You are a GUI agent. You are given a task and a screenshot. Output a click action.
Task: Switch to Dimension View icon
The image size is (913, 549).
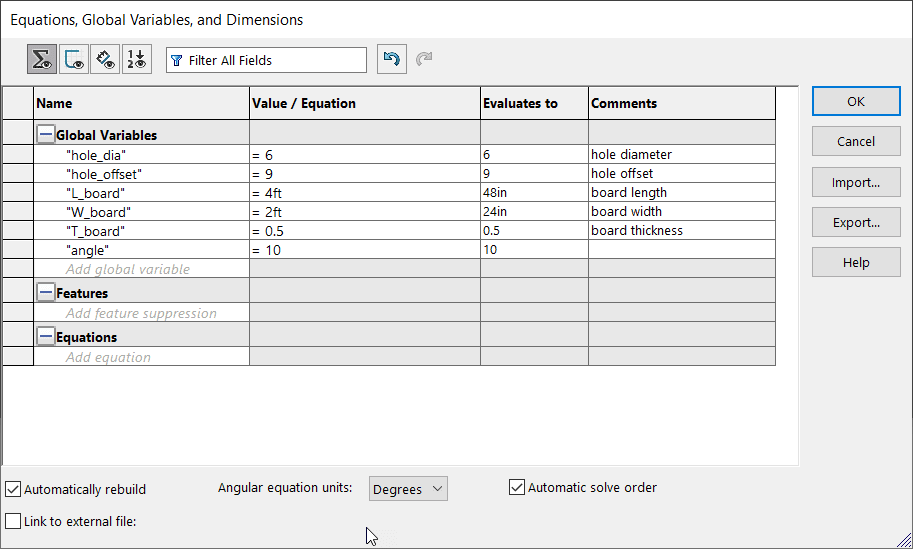point(105,59)
